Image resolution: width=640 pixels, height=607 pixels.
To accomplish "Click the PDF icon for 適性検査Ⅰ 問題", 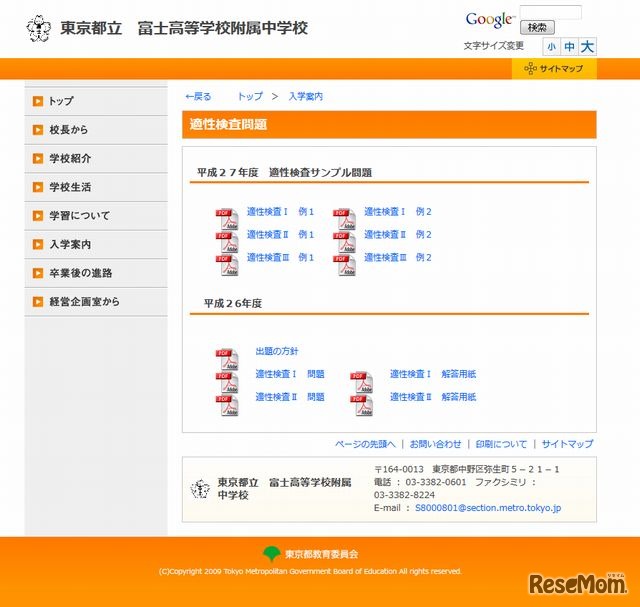I will pos(227,382).
